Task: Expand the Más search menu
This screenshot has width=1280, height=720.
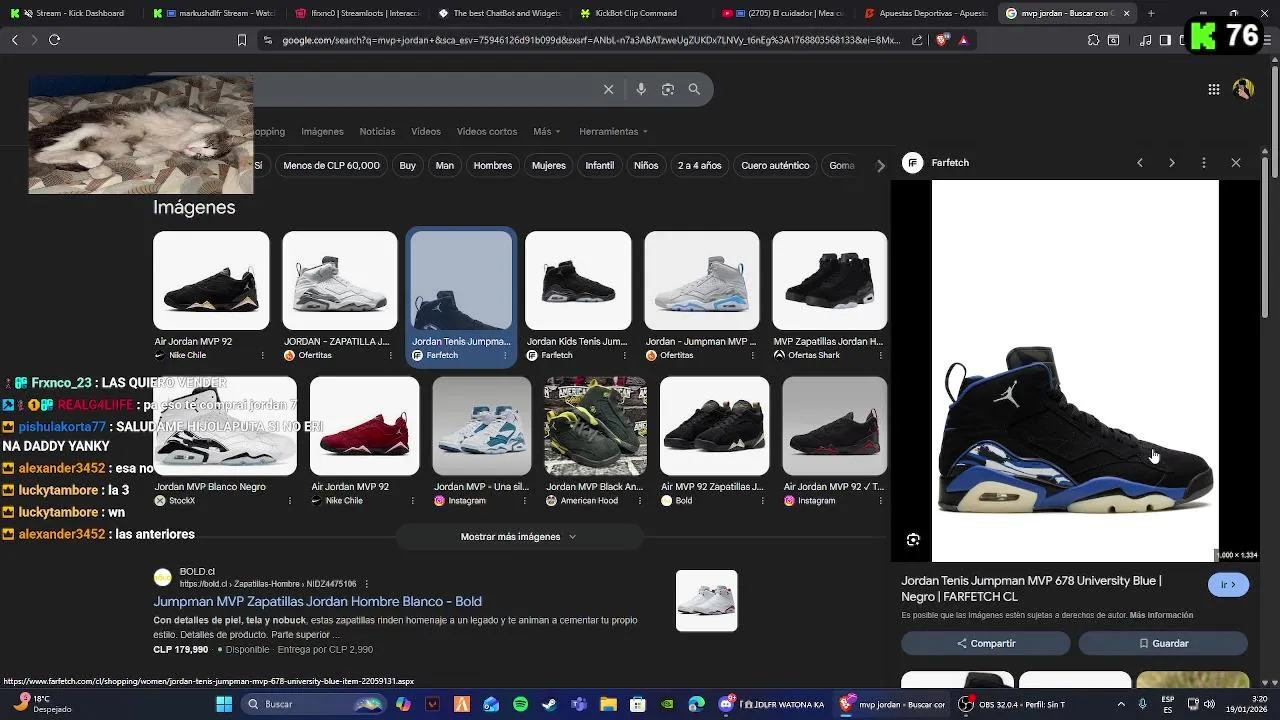Action: pos(546,132)
